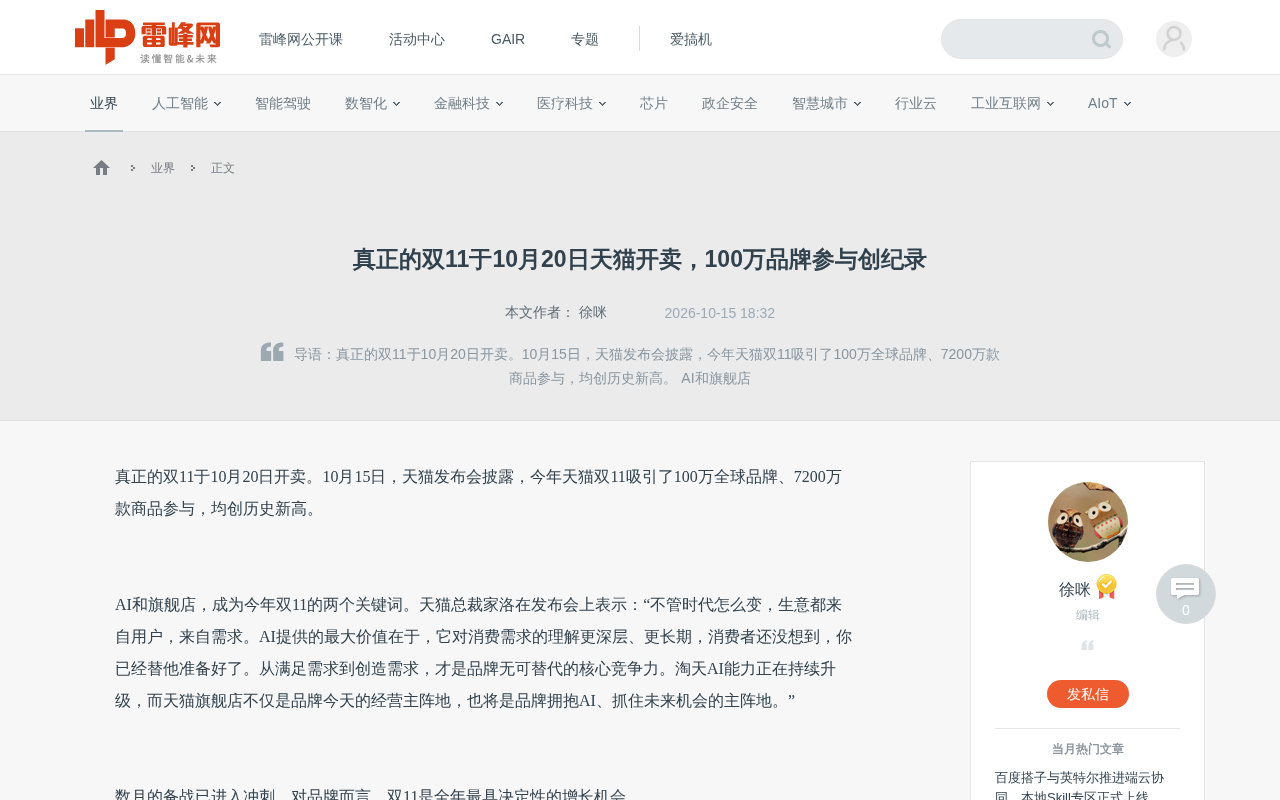The width and height of the screenshot is (1280, 800).
Task: Go to home via breadcrumb house icon
Action: 101,168
